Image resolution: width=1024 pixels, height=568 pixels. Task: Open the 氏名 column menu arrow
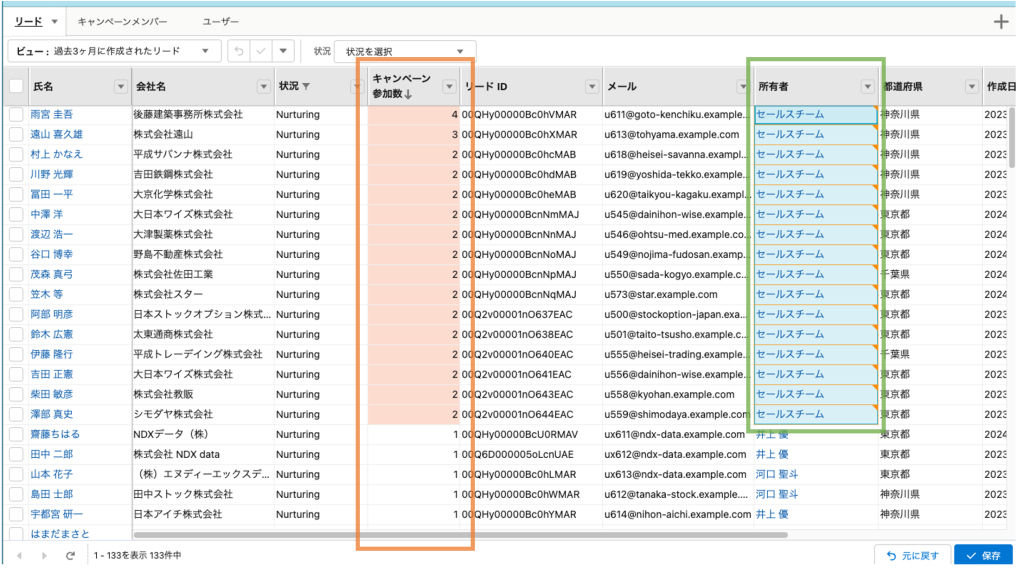click(x=121, y=87)
